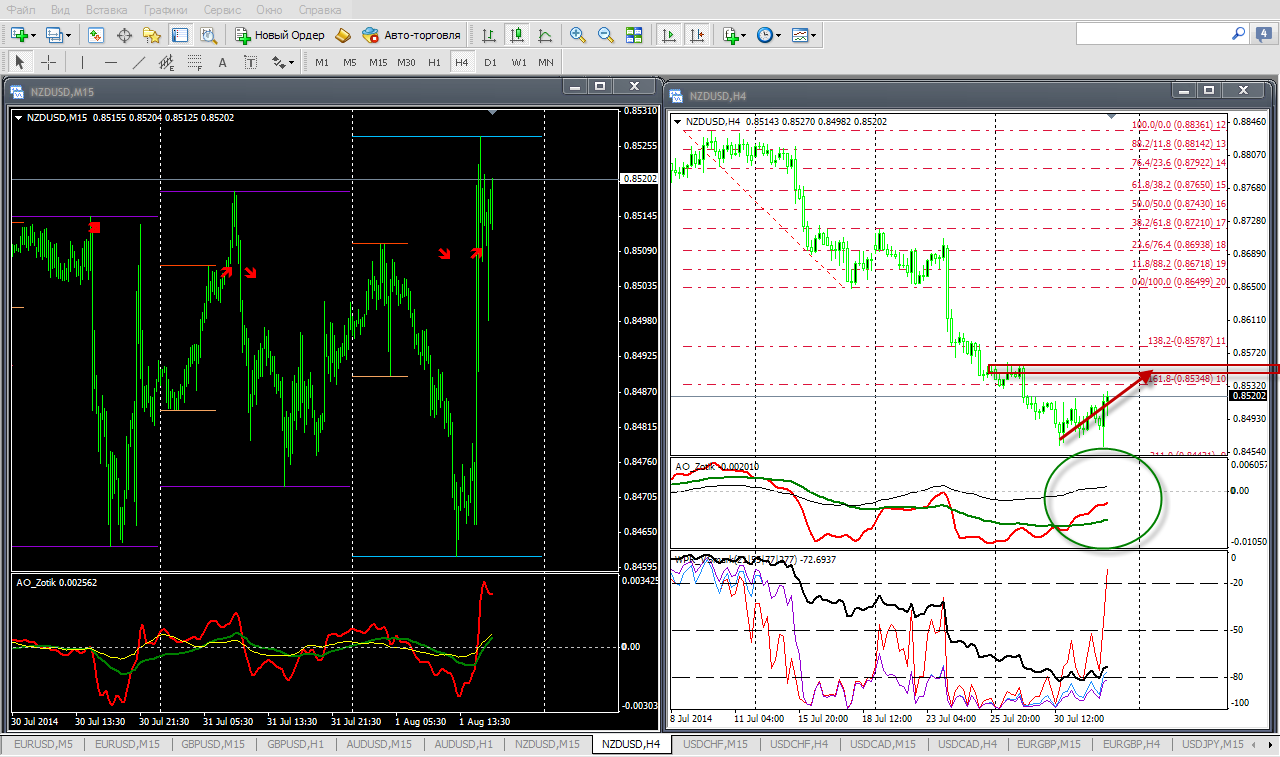Toggle Chart Shift button
This screenshot has height=757, width=1280.
click(697, 35)
